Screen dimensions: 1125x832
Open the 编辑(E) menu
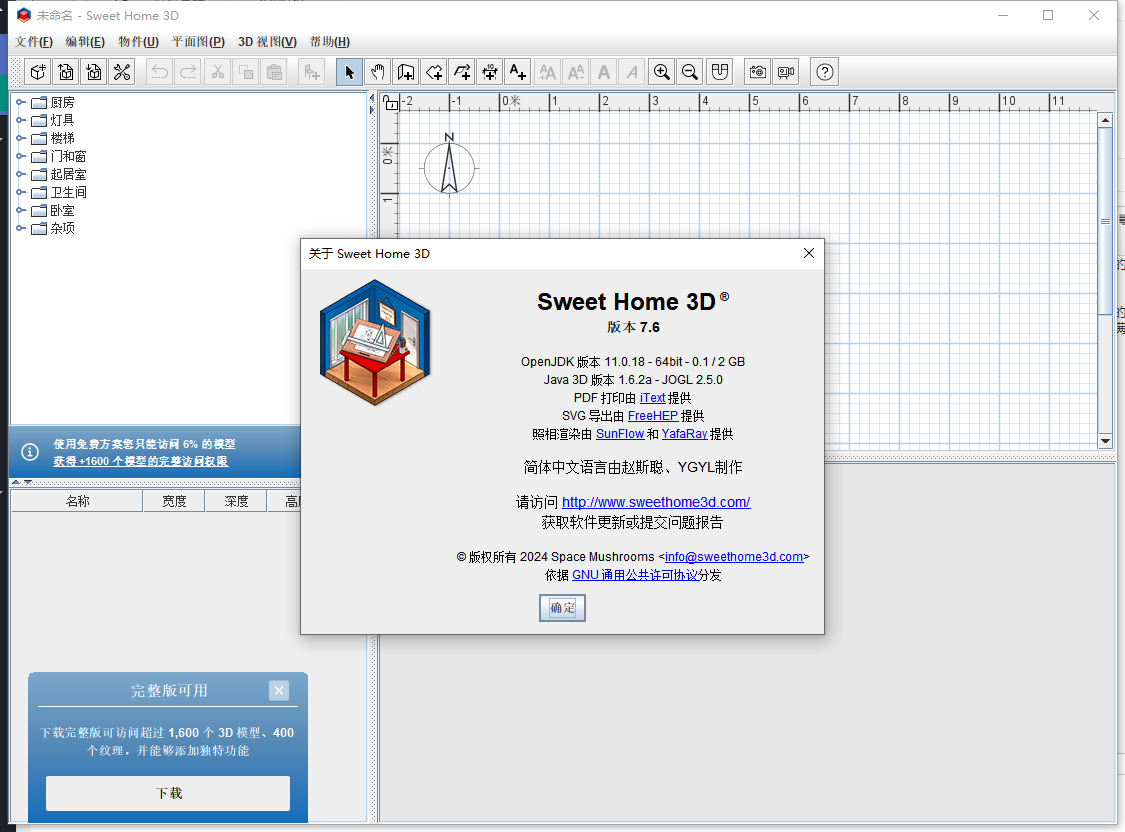pos(85,42)
